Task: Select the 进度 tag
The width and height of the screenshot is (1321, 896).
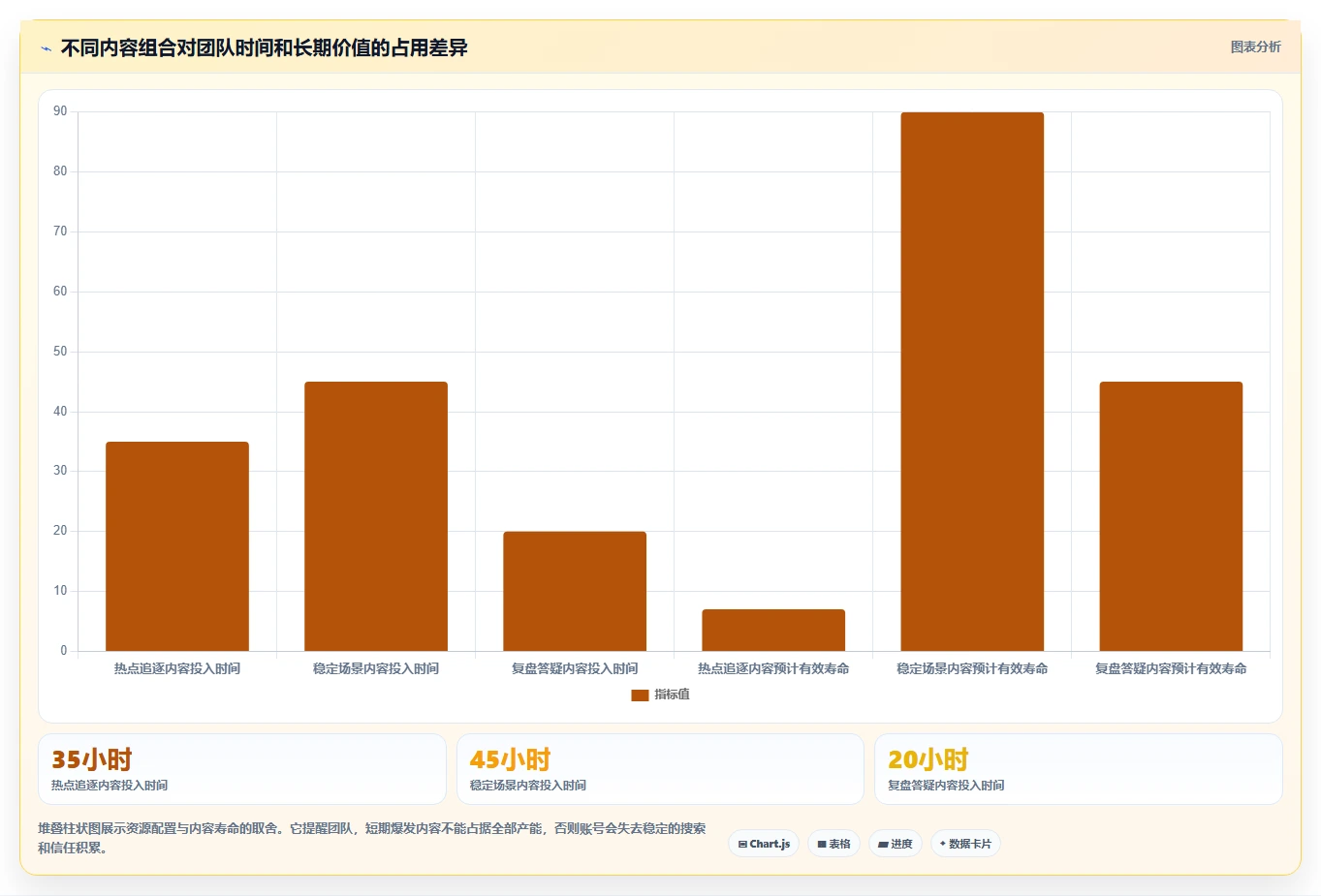Action: (x=896, y=844)
